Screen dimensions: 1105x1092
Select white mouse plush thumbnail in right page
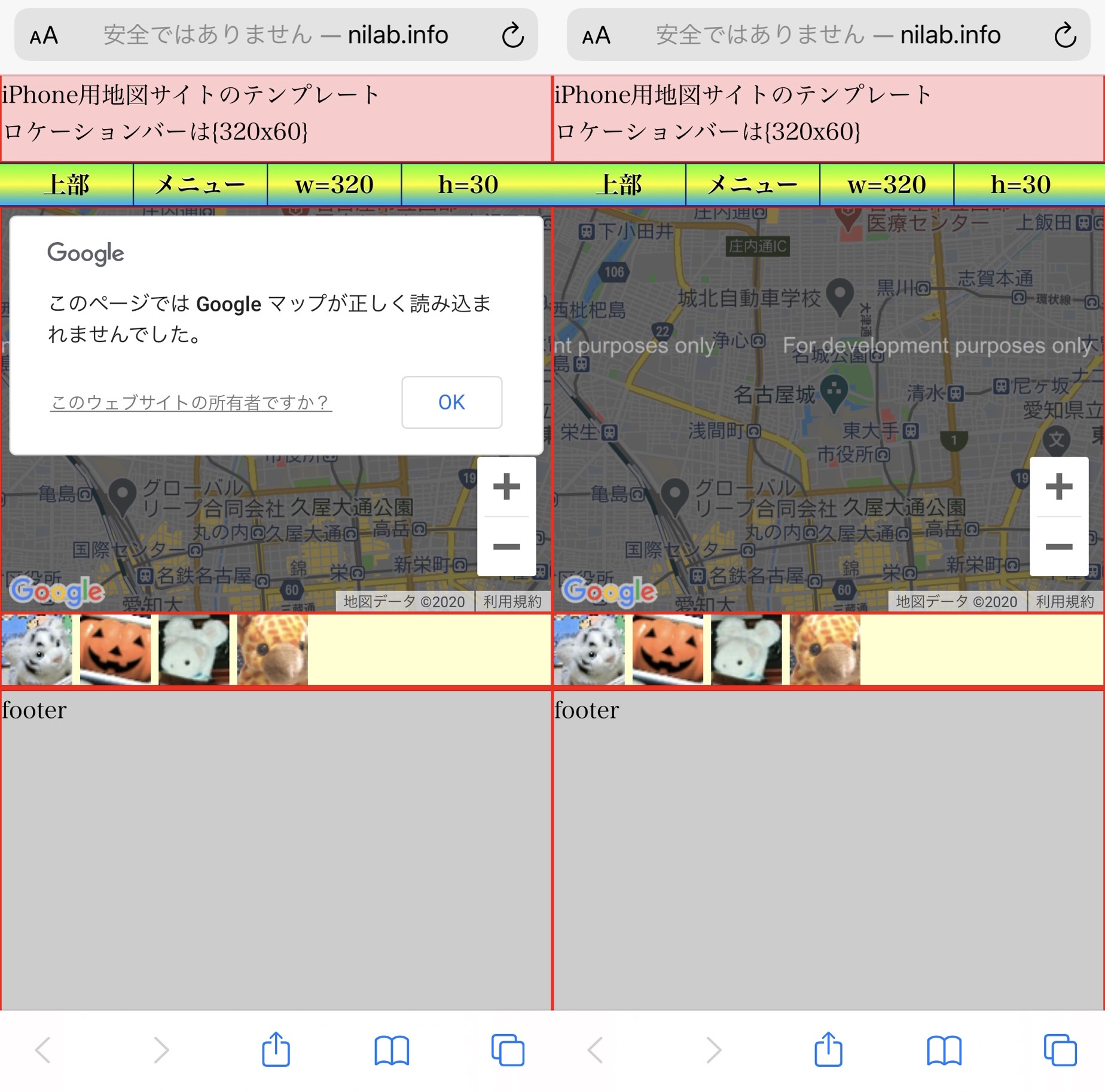(x=746, y=650)
